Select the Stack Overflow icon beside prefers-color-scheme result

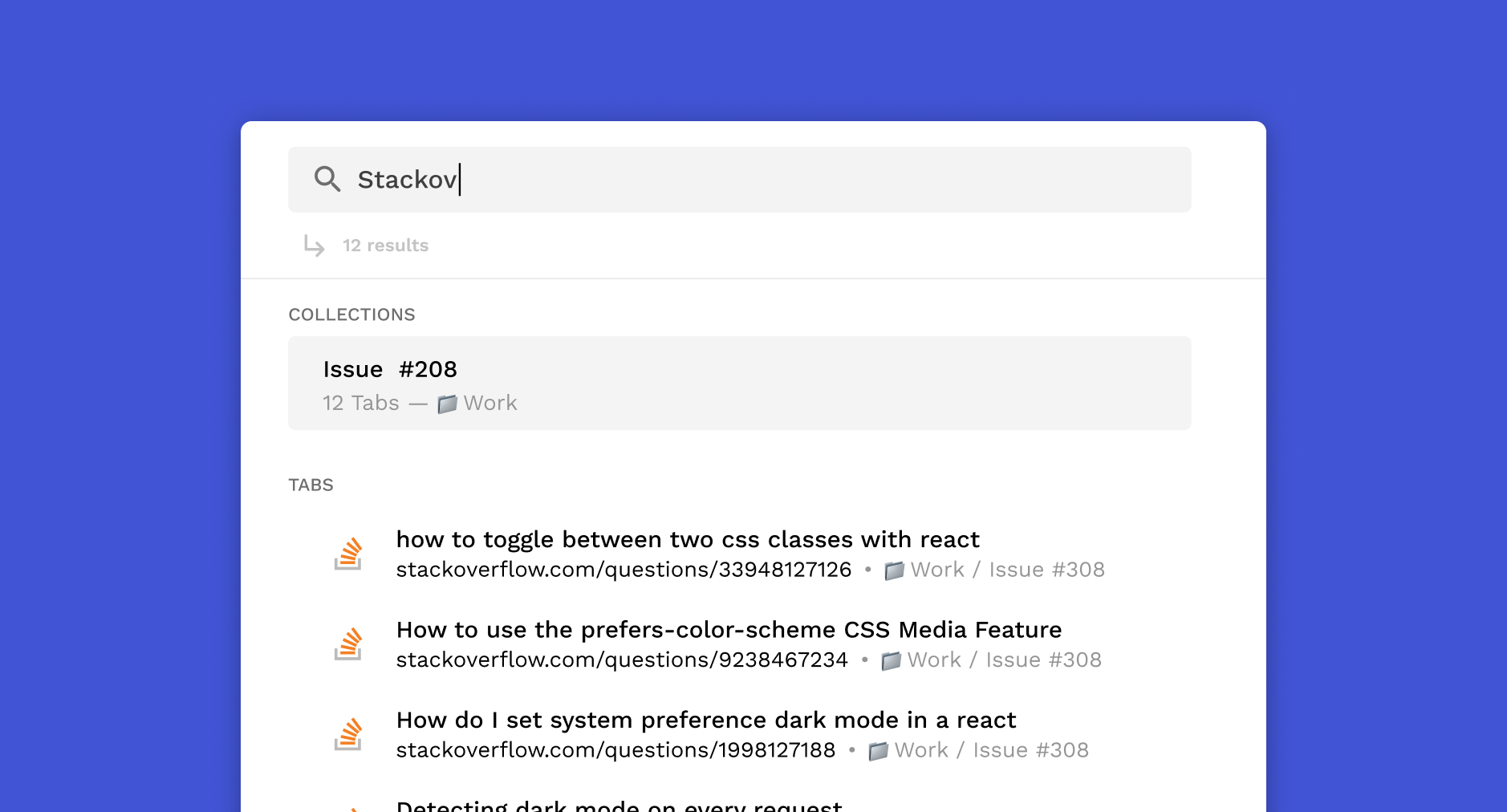(350, 644)
